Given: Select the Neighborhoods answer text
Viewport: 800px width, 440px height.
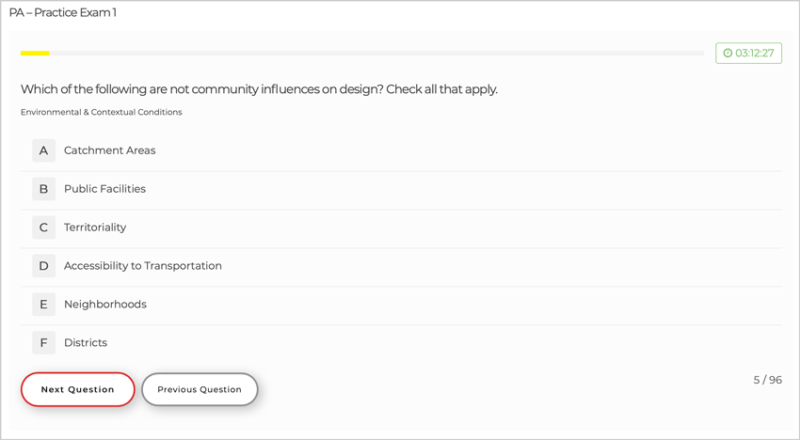Looking at the screenshot, I should [x=105, y=304].
